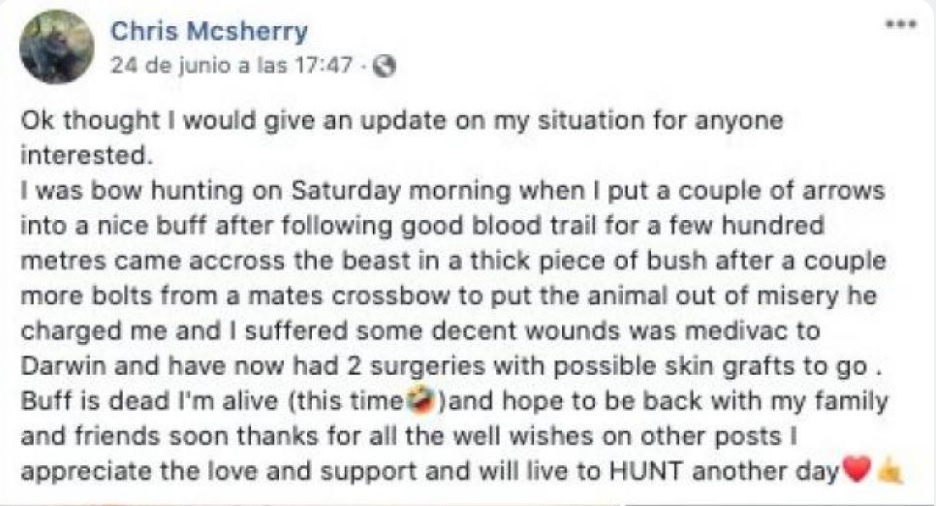936x506 pixels.
Task: Open the post options three-dot menu
Action: pyautogui.click(x=901, y=24)
